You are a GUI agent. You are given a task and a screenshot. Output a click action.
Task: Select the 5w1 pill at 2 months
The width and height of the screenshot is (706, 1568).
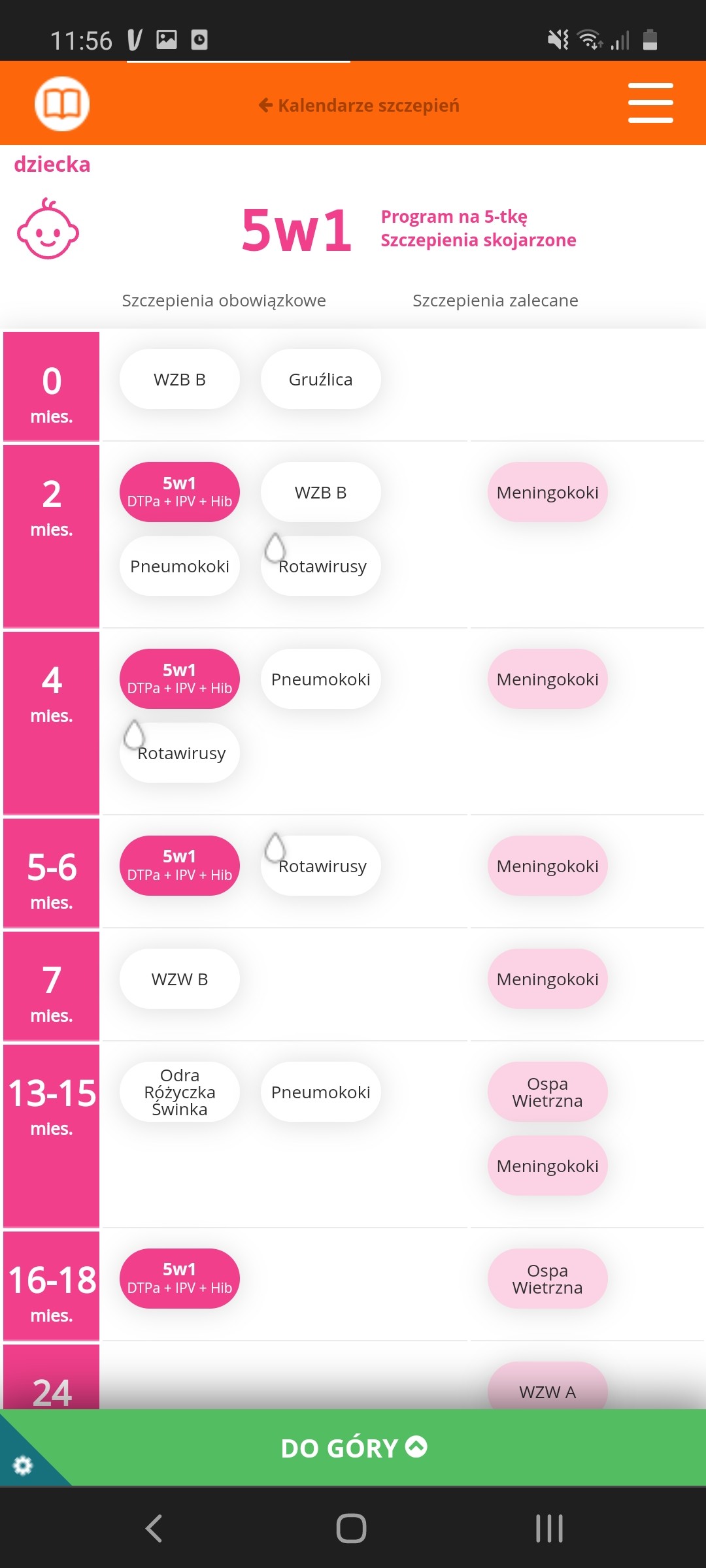coord(180,492)
